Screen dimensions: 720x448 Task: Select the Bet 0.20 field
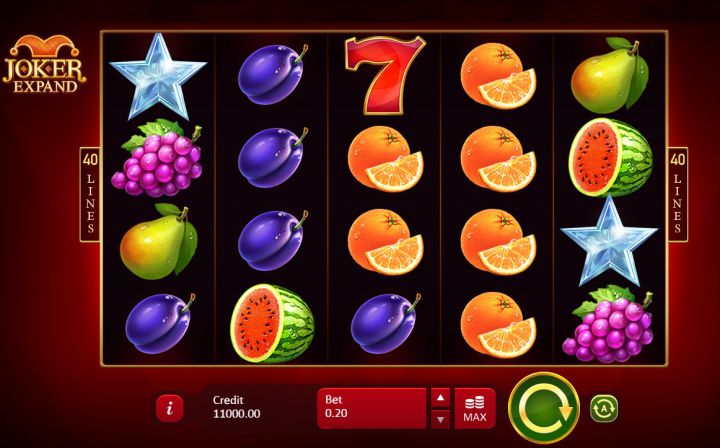tap(372, 408)
